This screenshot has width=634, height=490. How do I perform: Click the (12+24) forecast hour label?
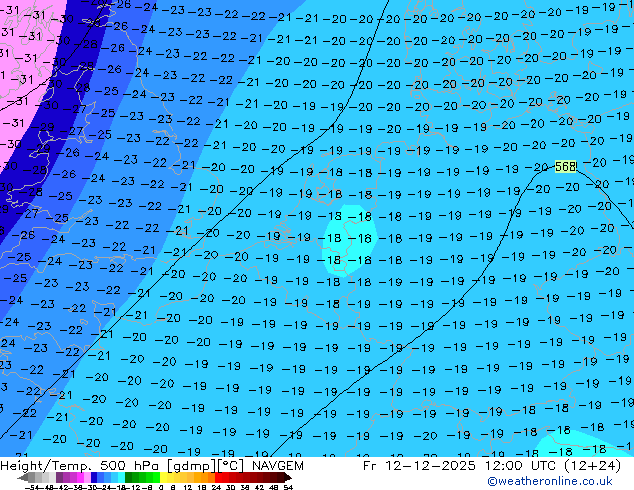click(x=590, y=466)
